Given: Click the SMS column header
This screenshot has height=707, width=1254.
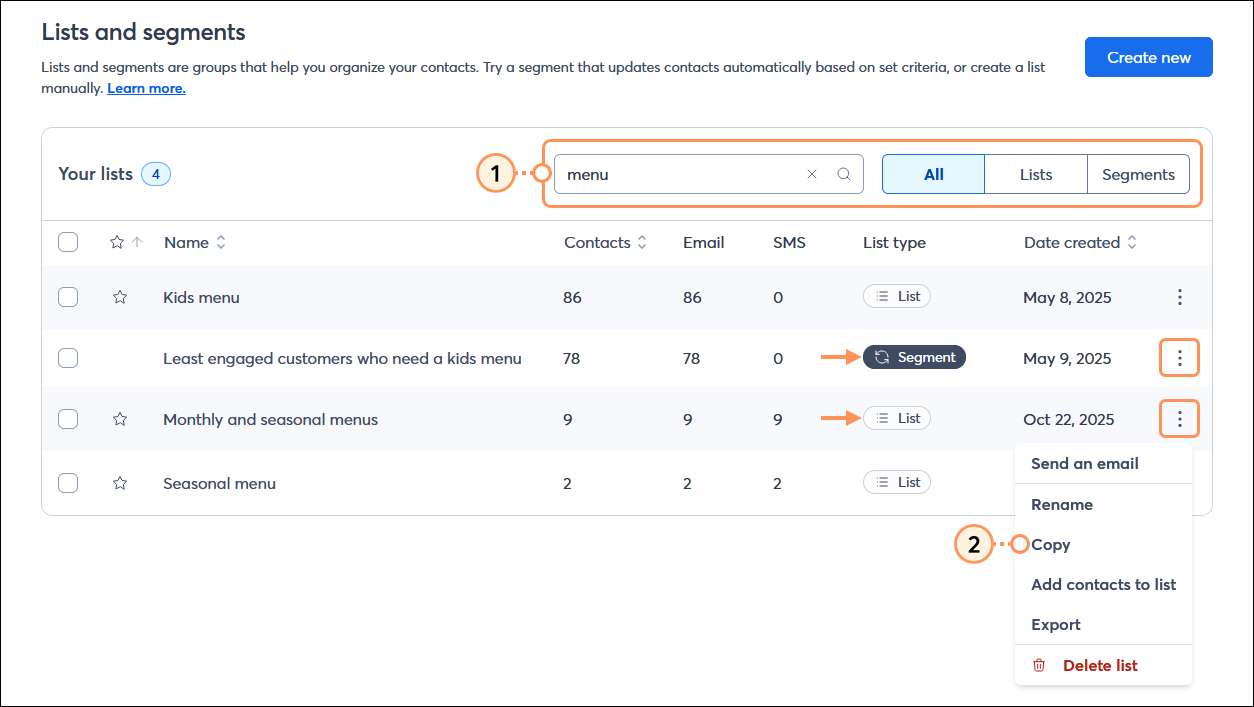Looking at the screenshot, I should [789, 242].
